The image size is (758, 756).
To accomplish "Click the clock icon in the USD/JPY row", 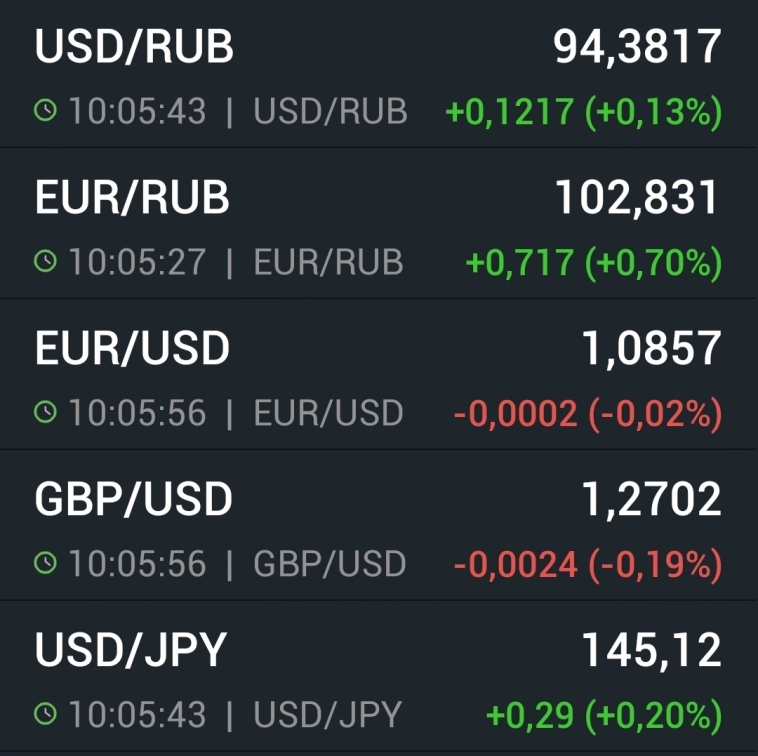I will coord(45,715).
